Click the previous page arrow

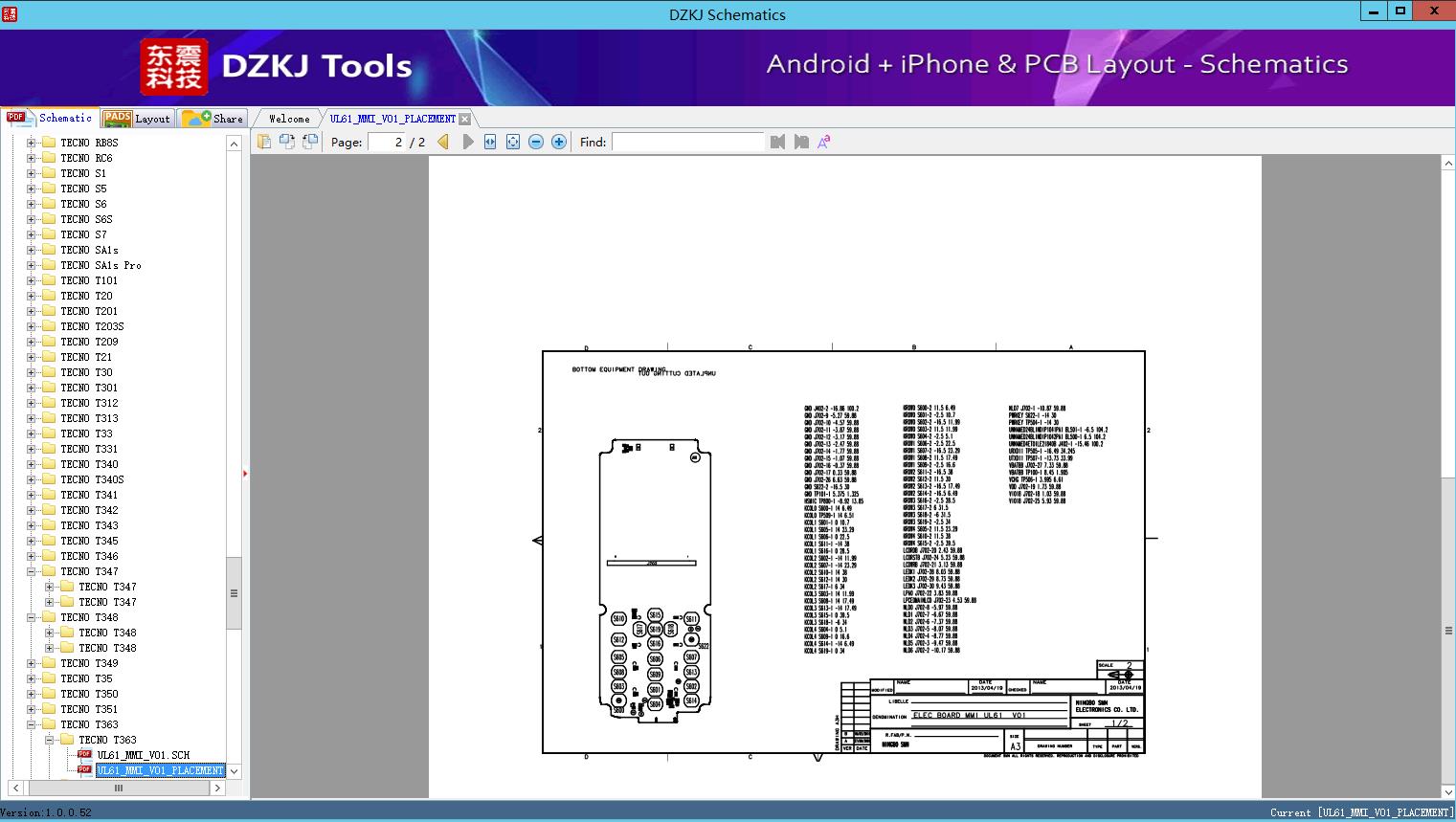click(x=443, y=142)
